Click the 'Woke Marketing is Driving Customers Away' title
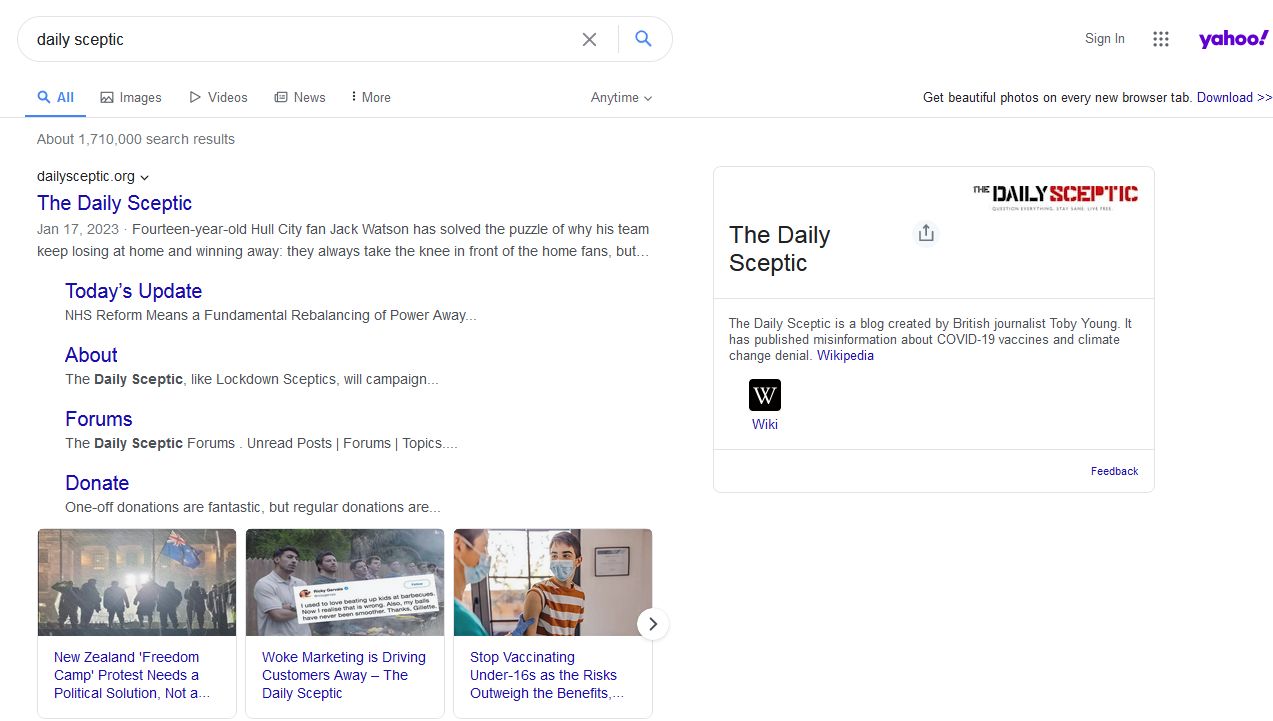 [x=344, y=675]
